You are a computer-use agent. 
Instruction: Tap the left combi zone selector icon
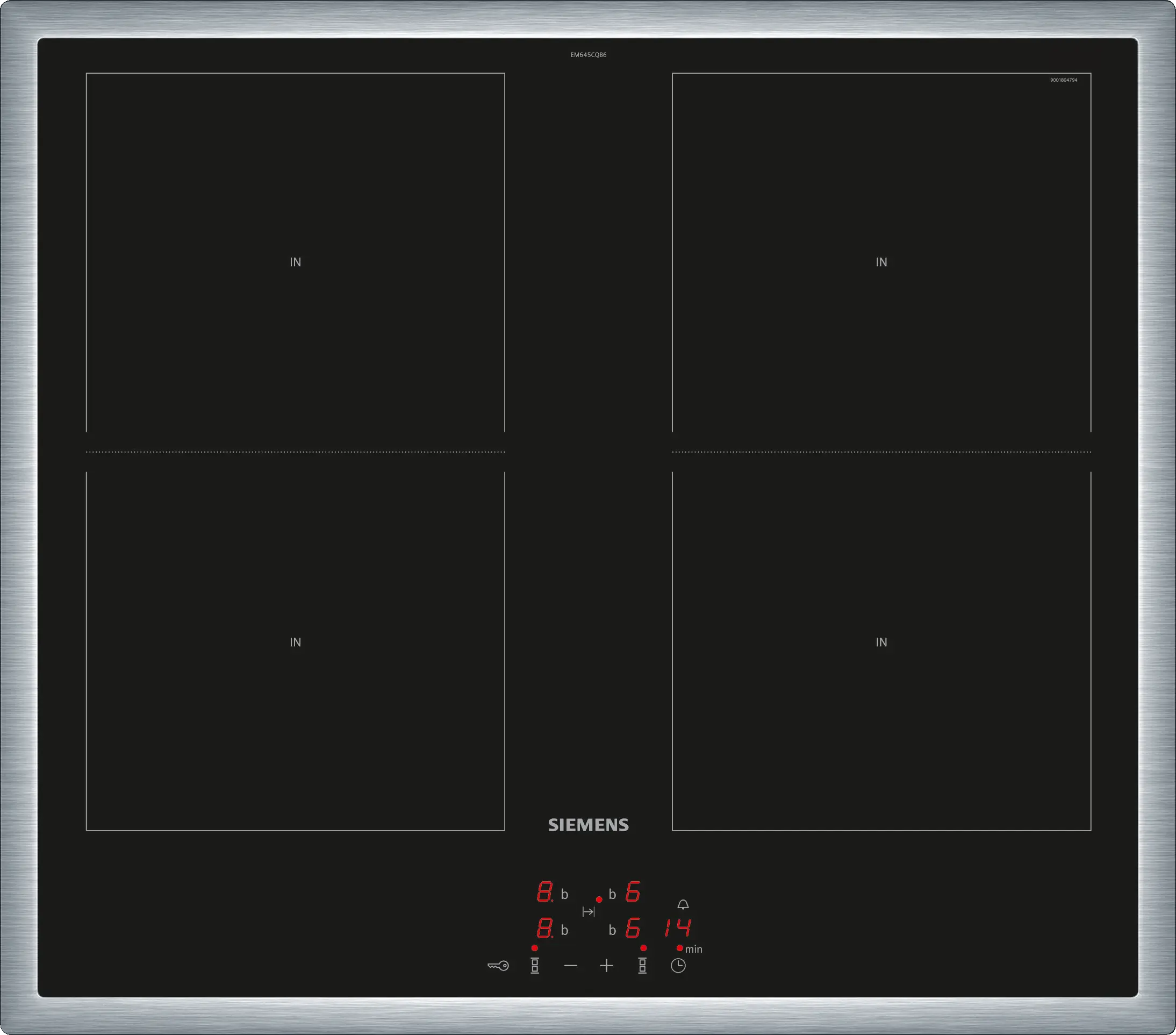pos(534,965)
